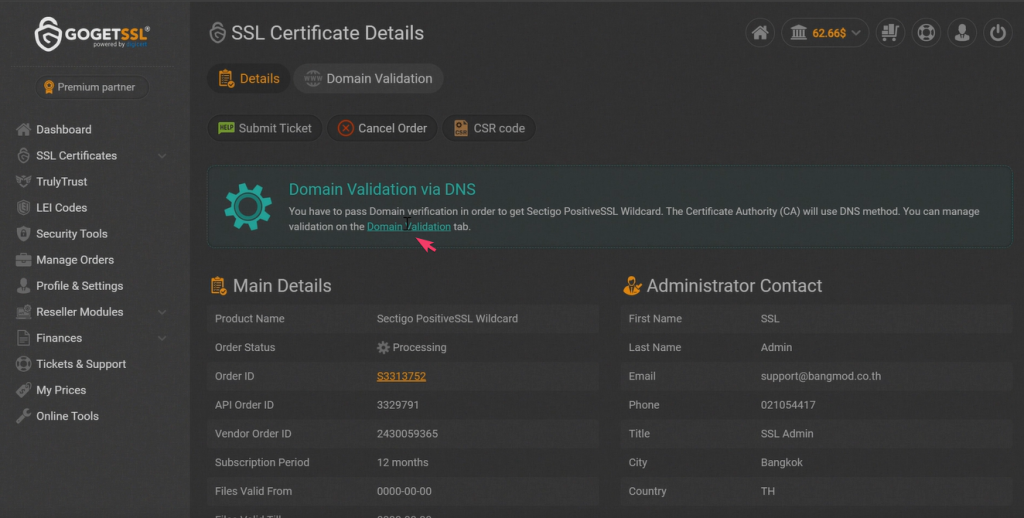The image size is (1024, 518).
Task: Open Manage Orders in the sidebar
Action: 75,260
